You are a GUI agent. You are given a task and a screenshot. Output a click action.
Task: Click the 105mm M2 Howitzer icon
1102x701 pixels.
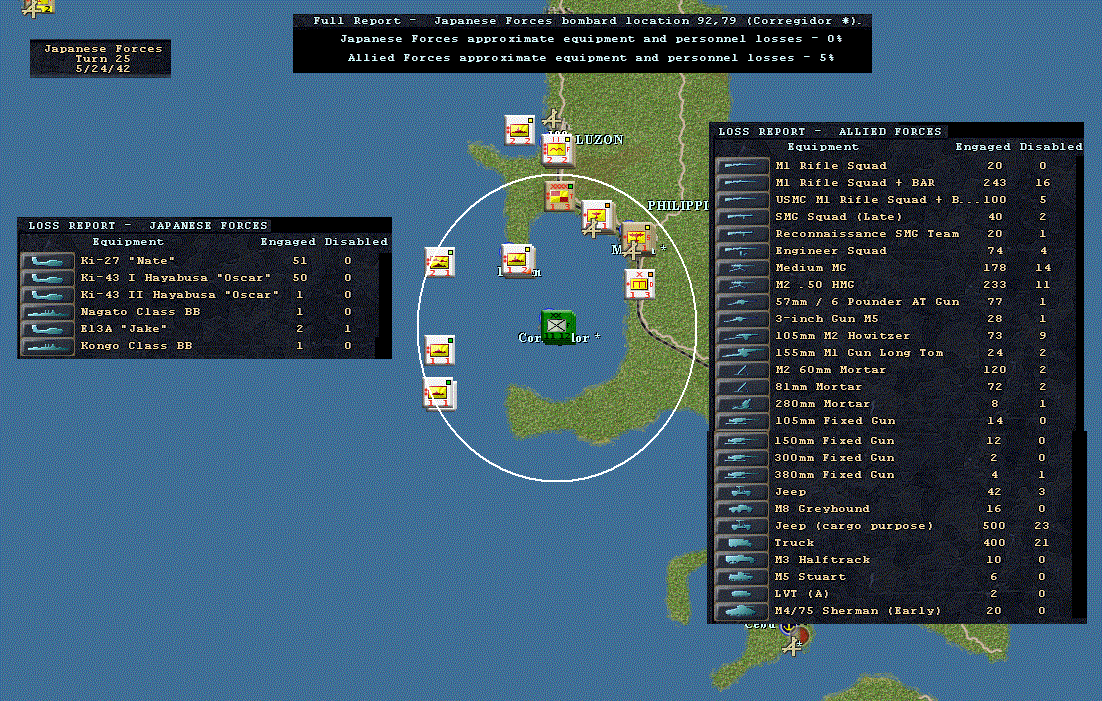pyautogui.click(x=742, y=335)
